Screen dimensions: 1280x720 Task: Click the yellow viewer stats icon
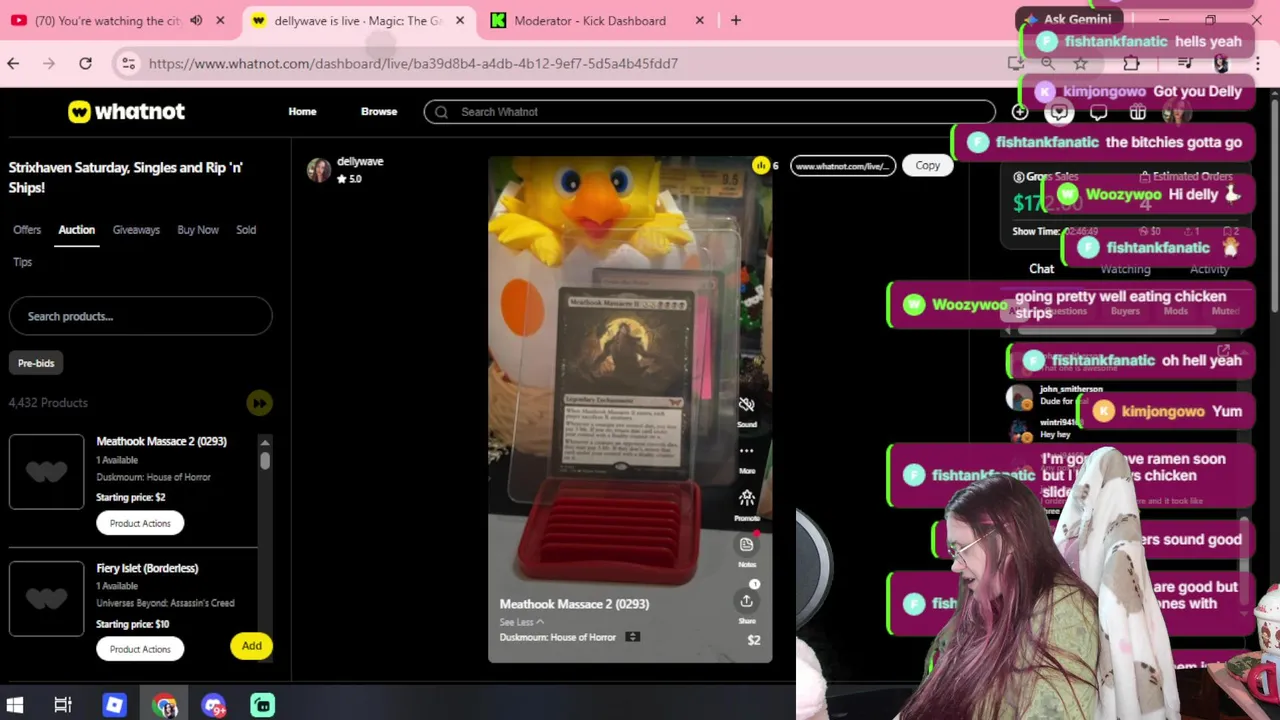pyautogui.click(x=761, y=166)
